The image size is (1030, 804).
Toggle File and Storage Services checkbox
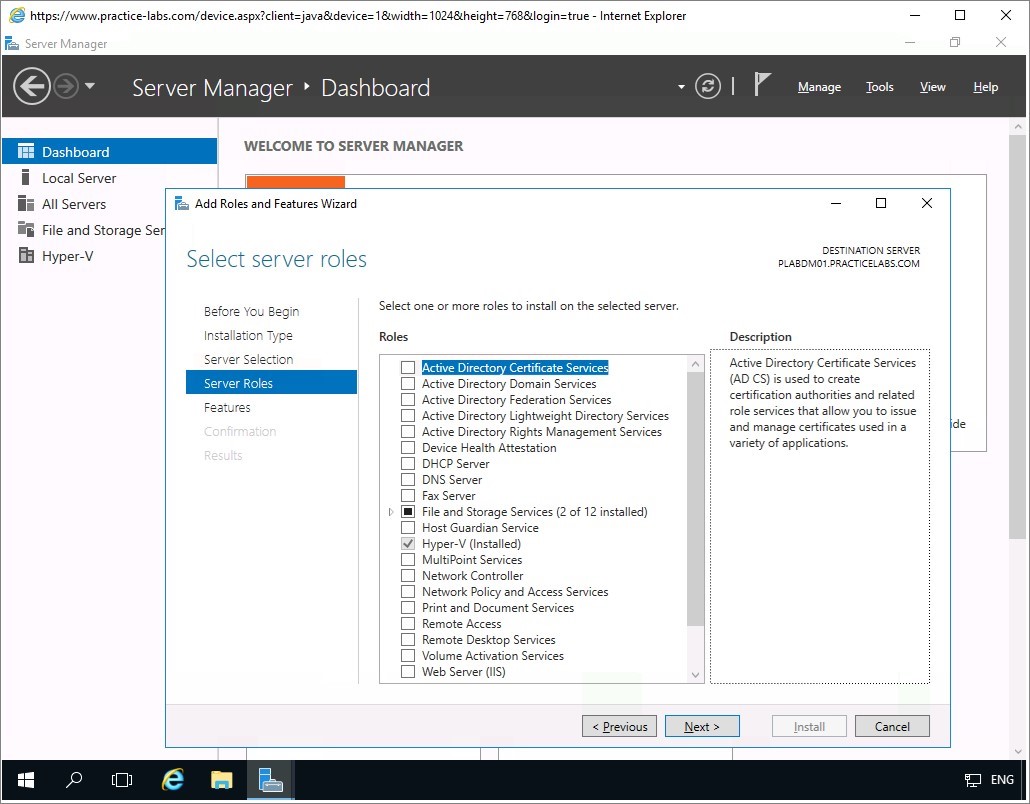click(408, 512)
